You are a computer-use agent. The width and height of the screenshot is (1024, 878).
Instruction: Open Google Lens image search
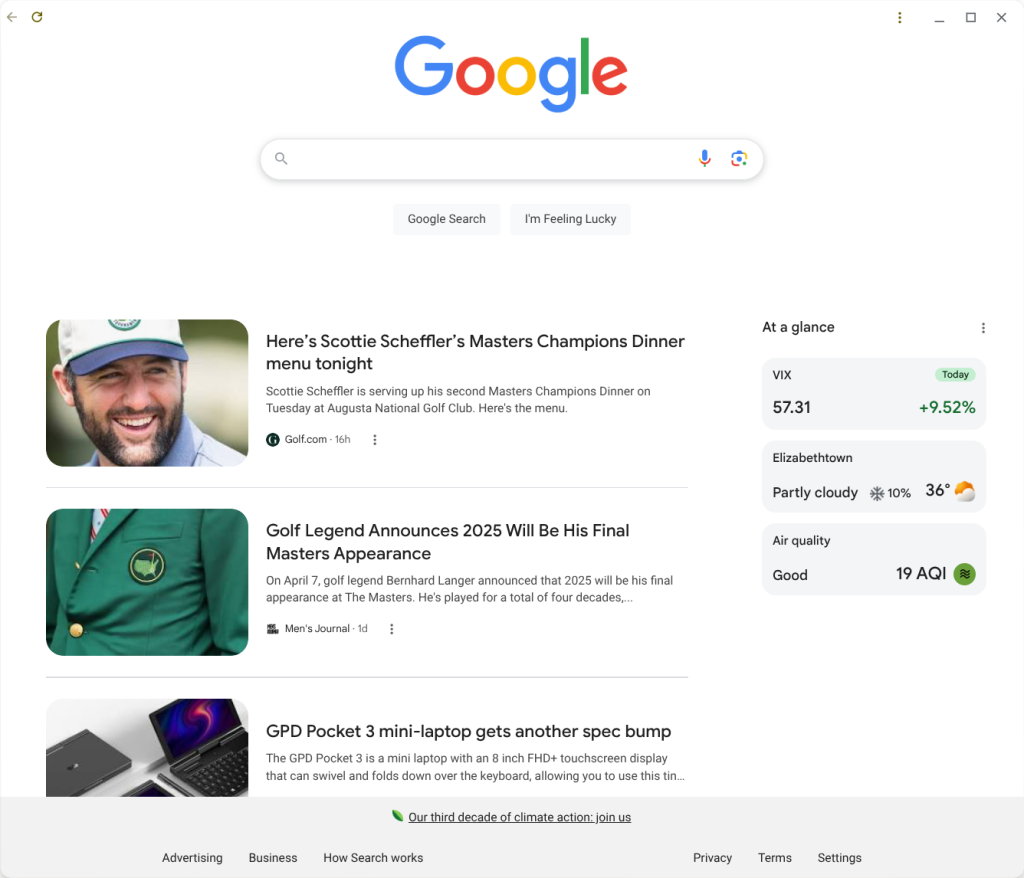coord(739,159)
